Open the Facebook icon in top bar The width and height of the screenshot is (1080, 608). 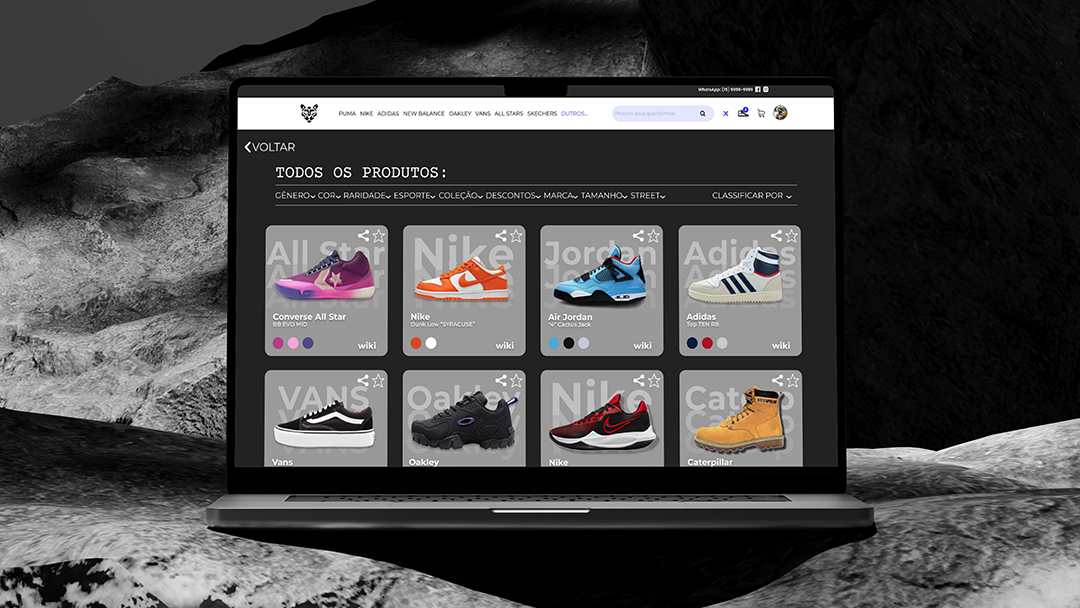point(758,90)
